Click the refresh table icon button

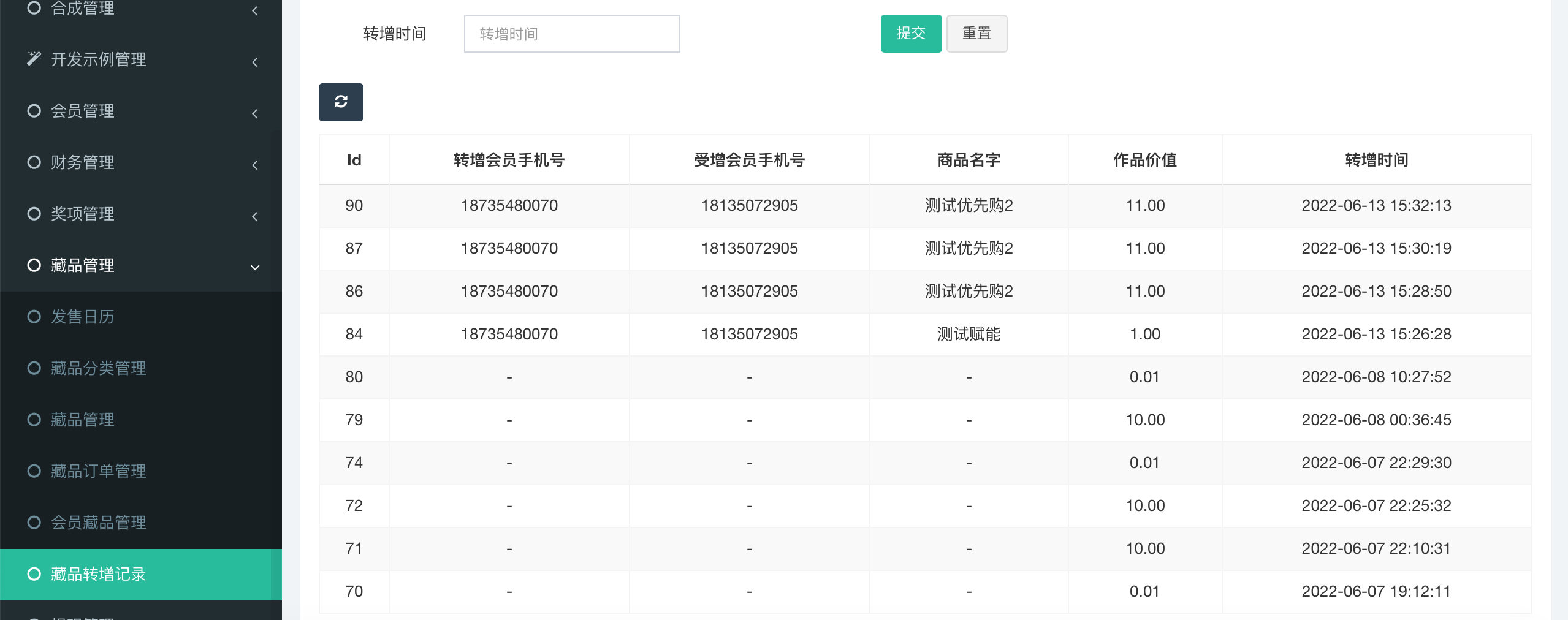[341, 102]
